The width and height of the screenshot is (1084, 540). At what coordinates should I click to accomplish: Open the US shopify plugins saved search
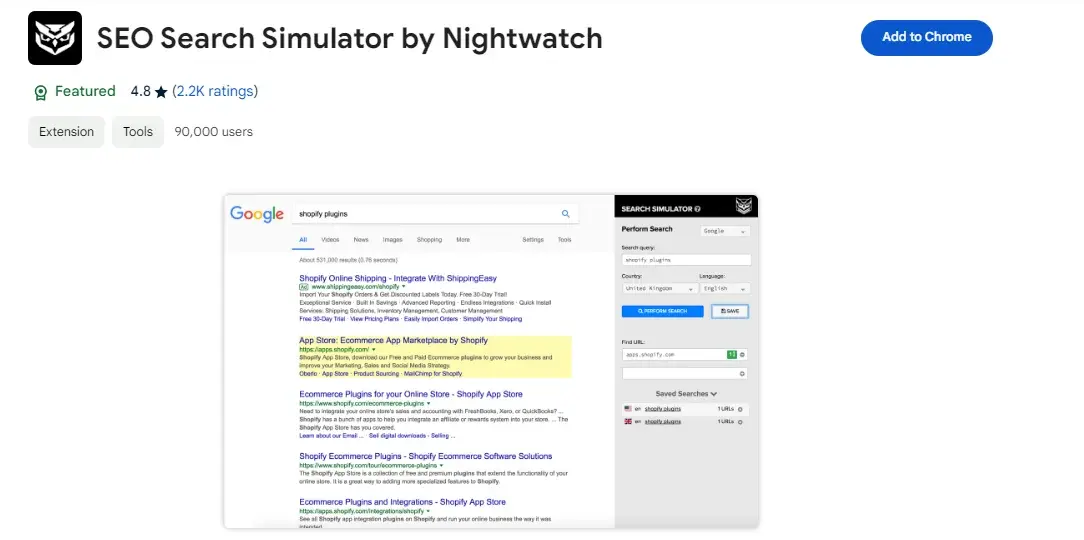[662, 409]
